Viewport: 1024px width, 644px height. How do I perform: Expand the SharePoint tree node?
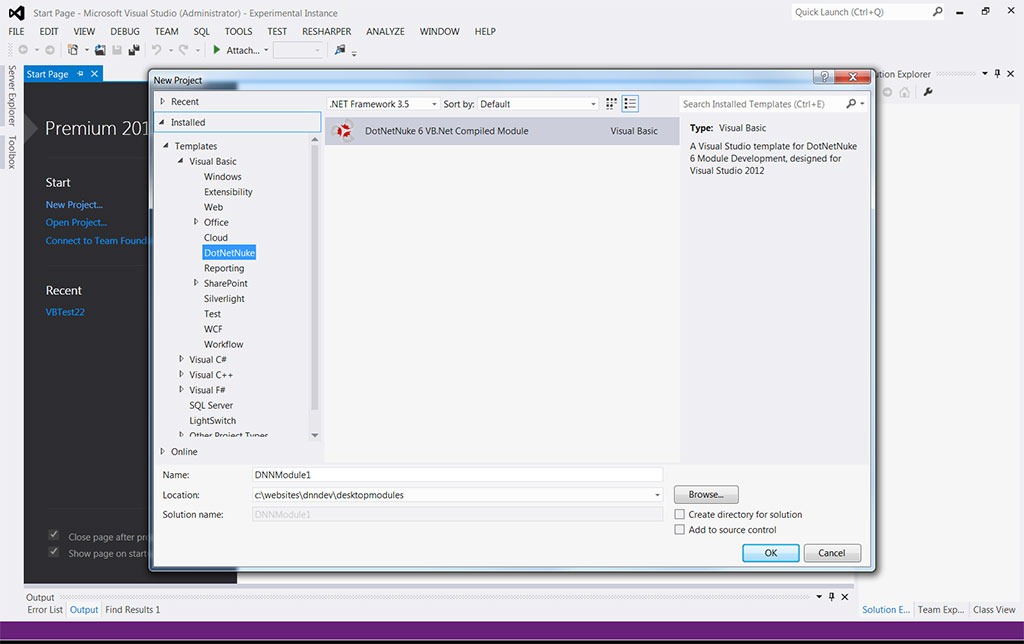(x=195, y=283)
